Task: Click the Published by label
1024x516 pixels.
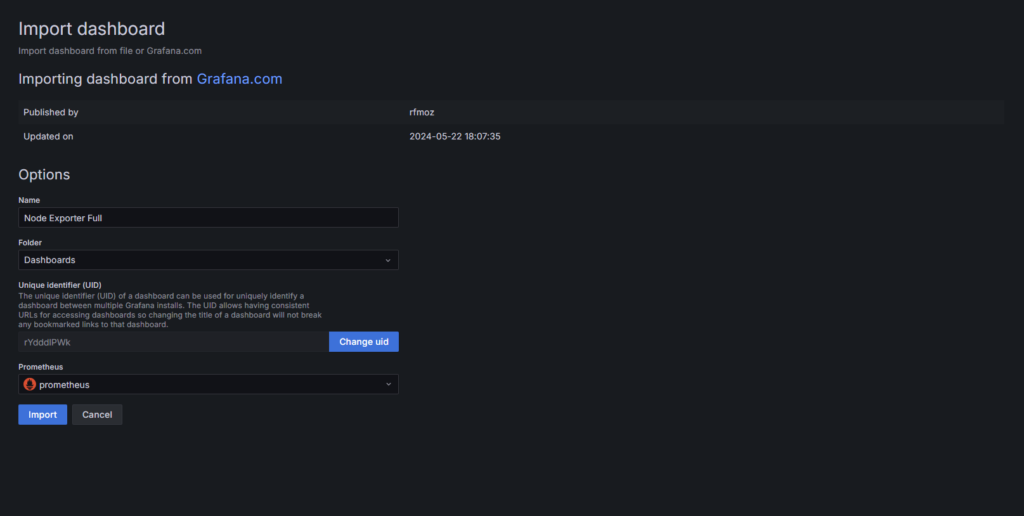Action: pyautogui.click(x=51, y=112)
